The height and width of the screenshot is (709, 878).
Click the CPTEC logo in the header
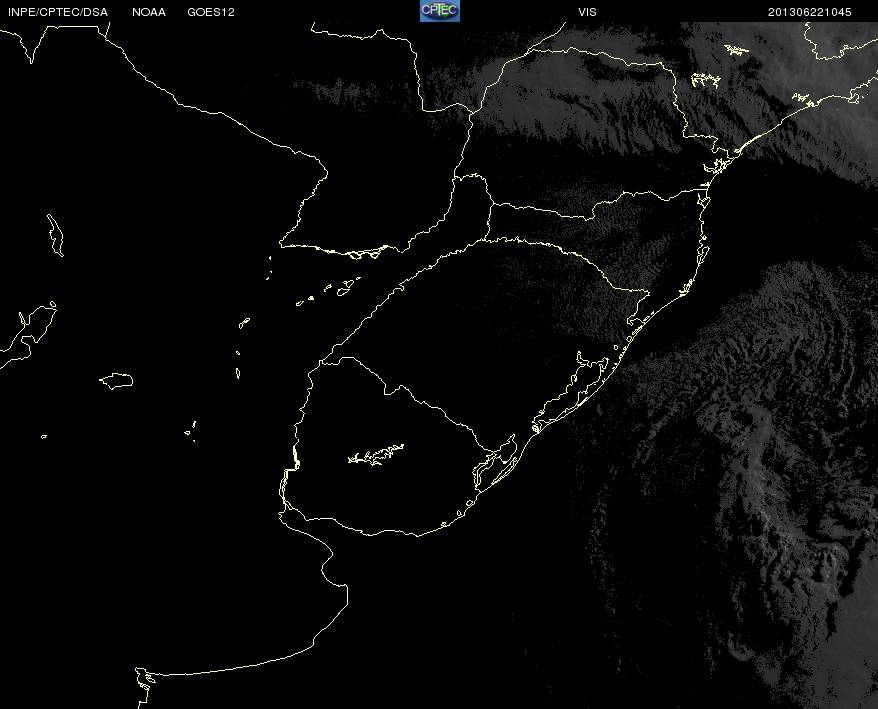[x=439, y=11]
